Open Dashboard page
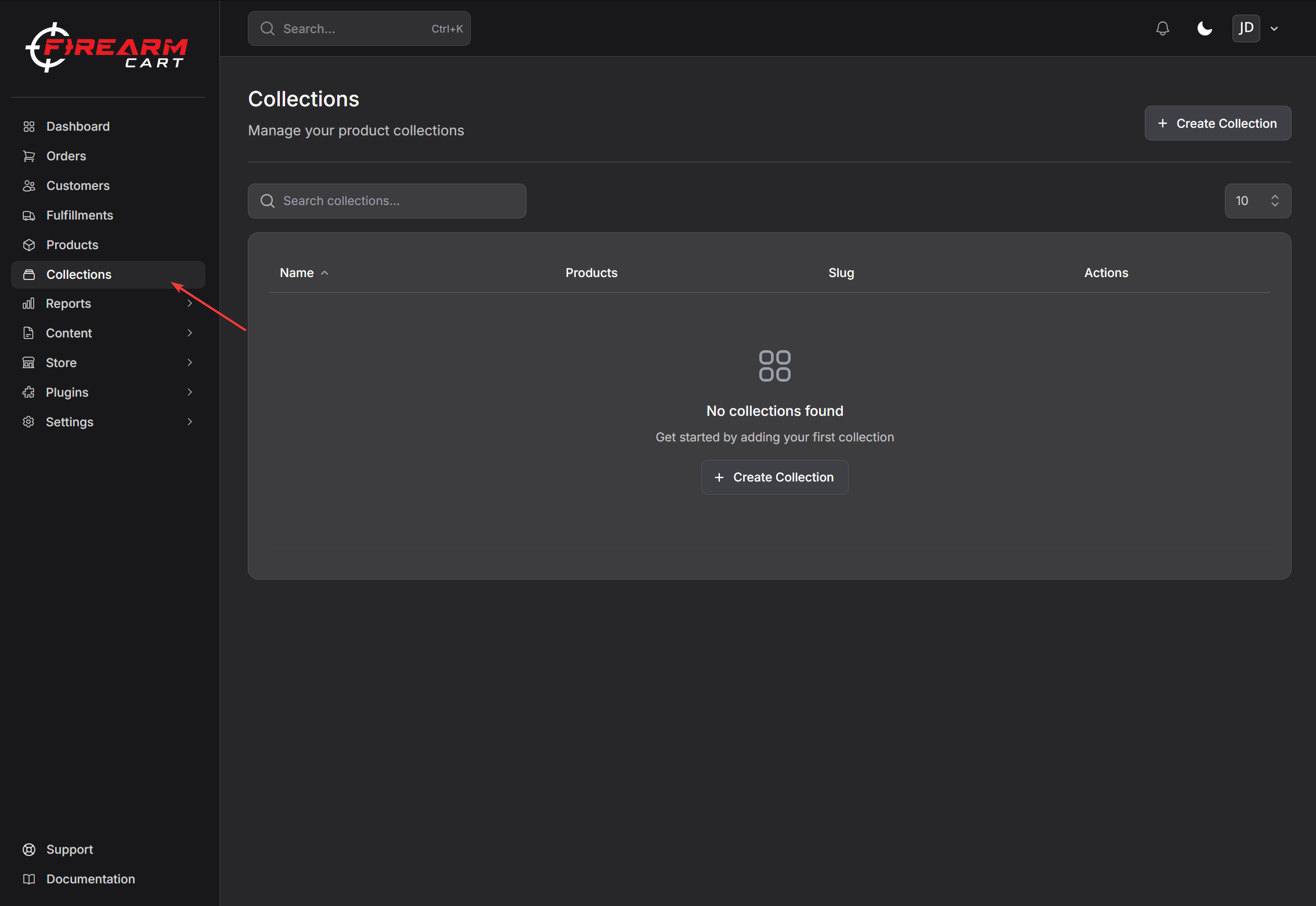The height and width of the screenshot is (906, 1316). [78, 127]
